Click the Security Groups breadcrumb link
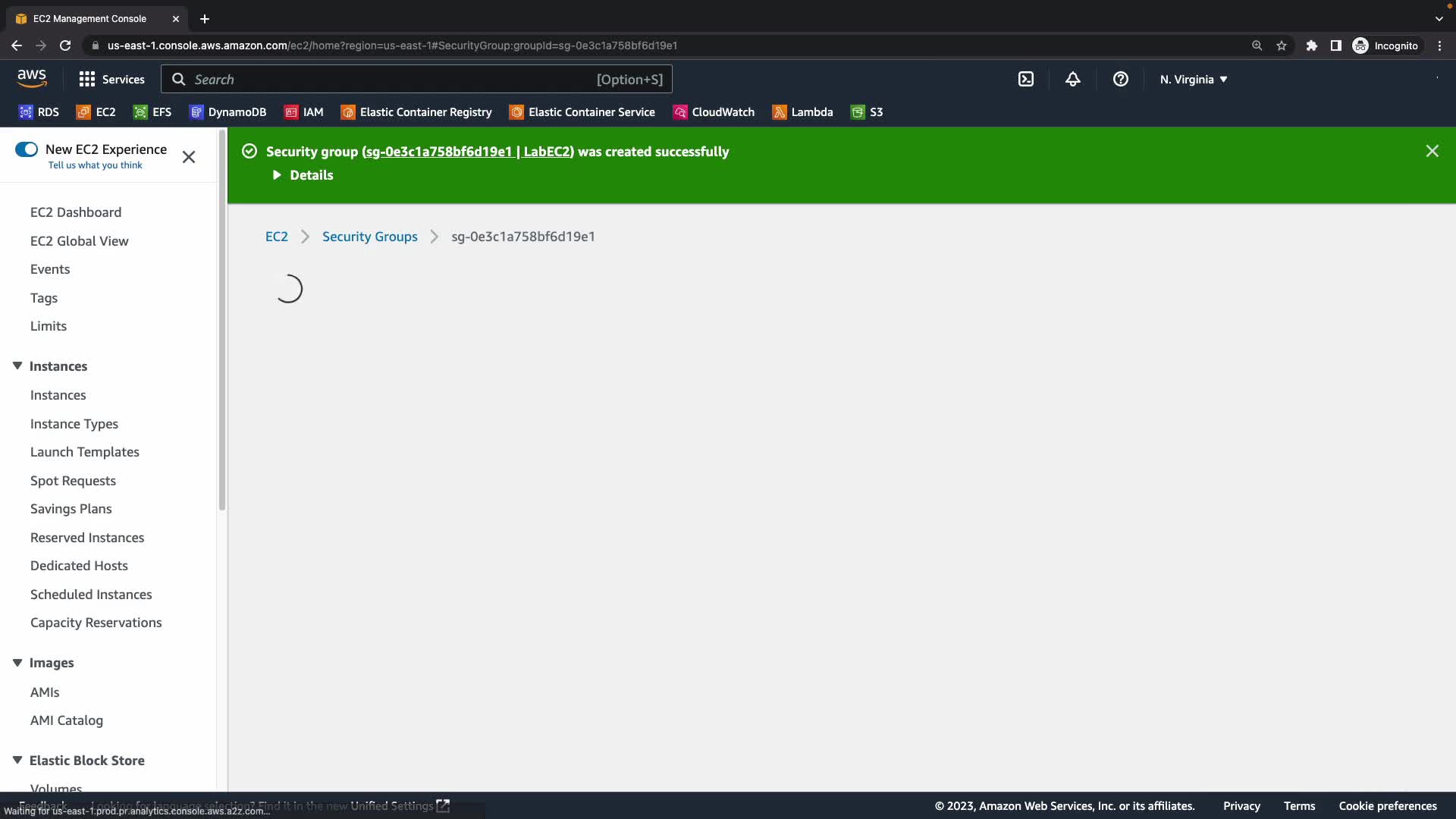Viewport: 1456px width, 819px height. coord(369,237)
